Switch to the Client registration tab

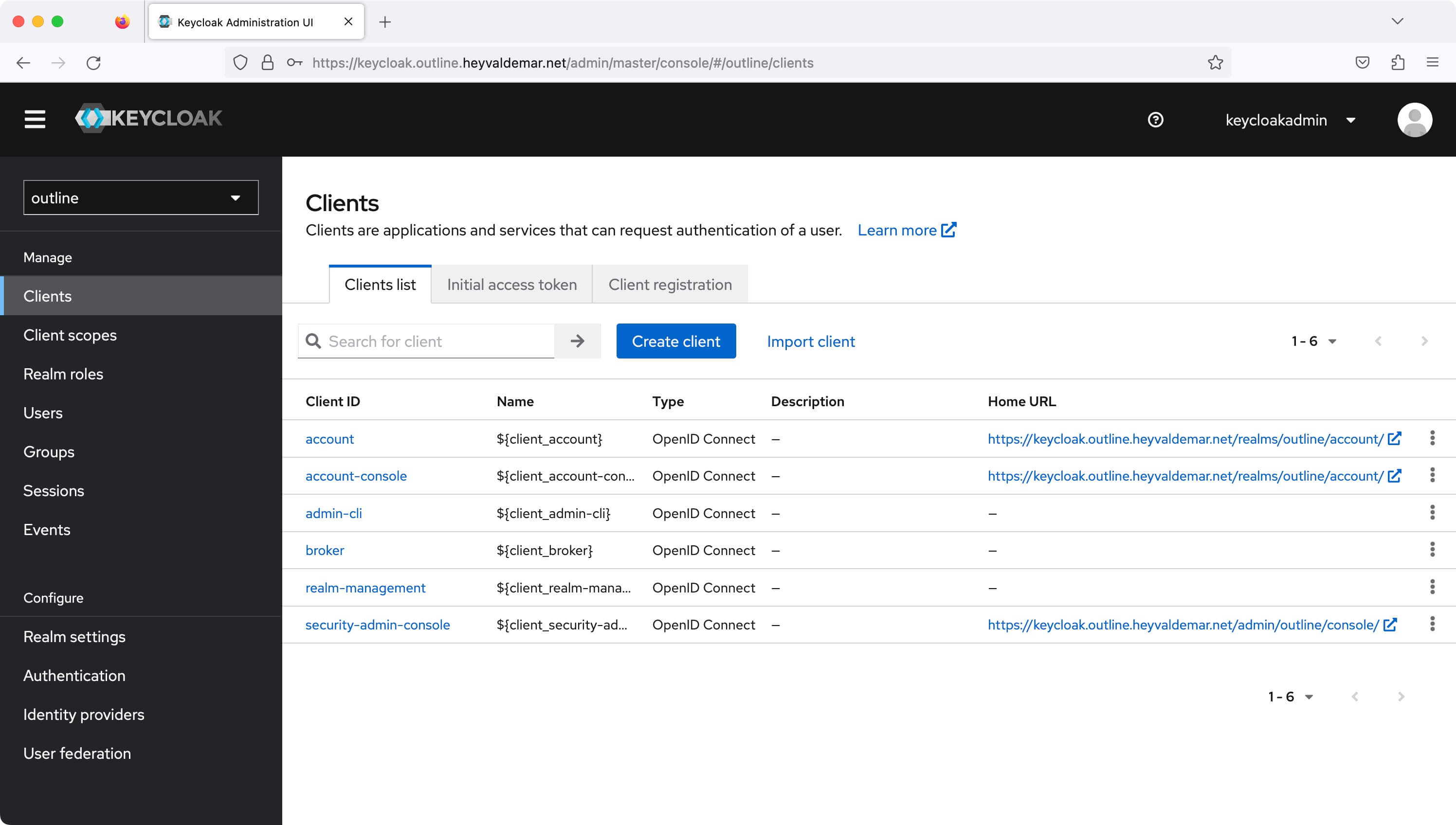pos(670,284)
